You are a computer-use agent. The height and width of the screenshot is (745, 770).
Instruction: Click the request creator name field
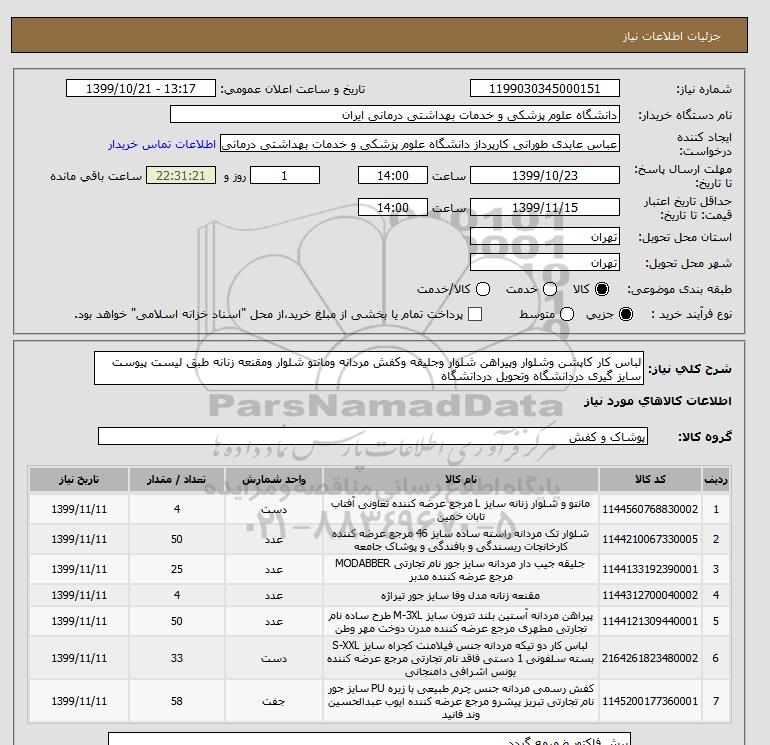(x=420, y=144)
